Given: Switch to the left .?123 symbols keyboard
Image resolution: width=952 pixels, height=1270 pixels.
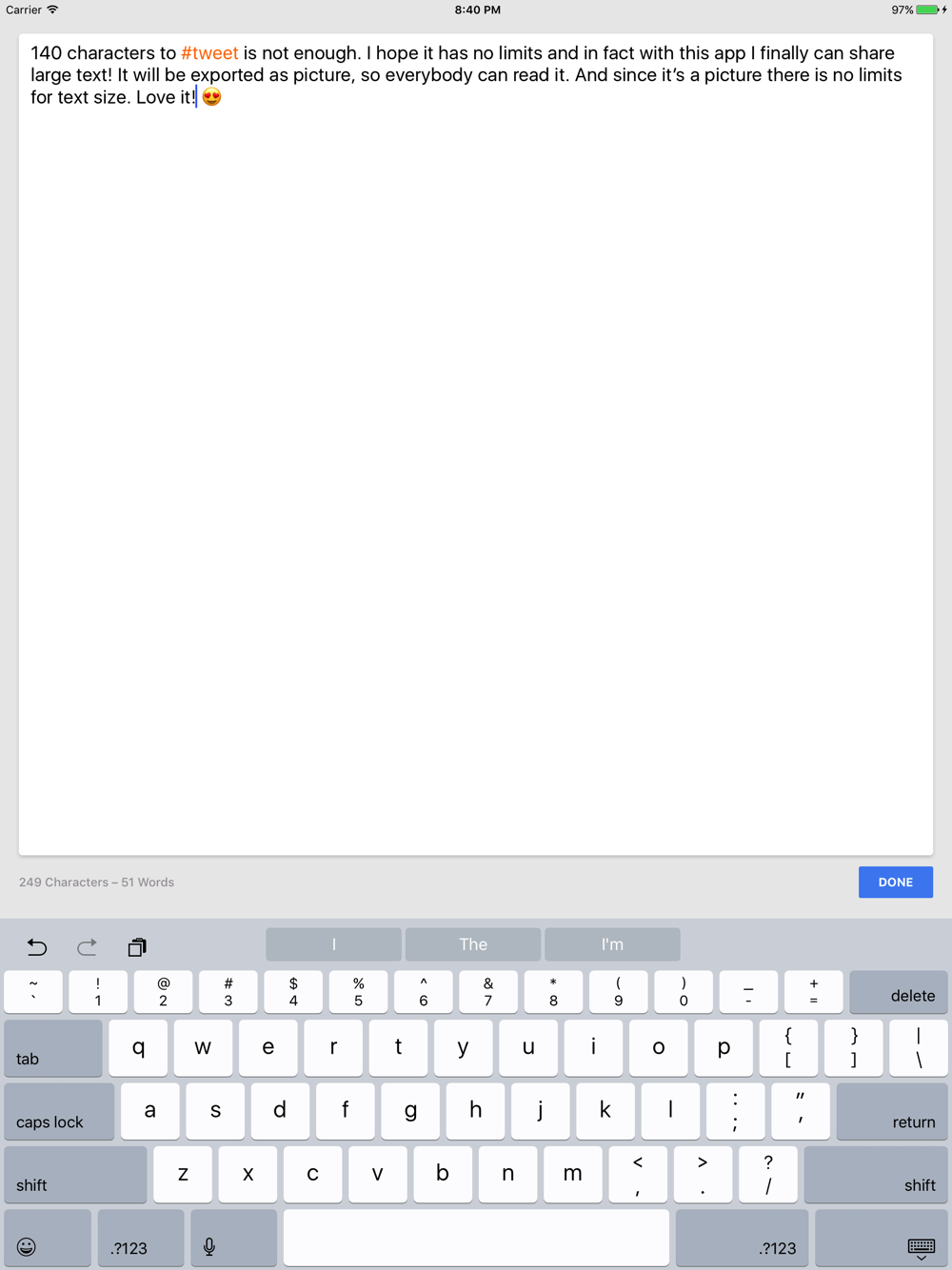Looking at the screenshot, I should pyautogui.click(x=141, y=1239).
